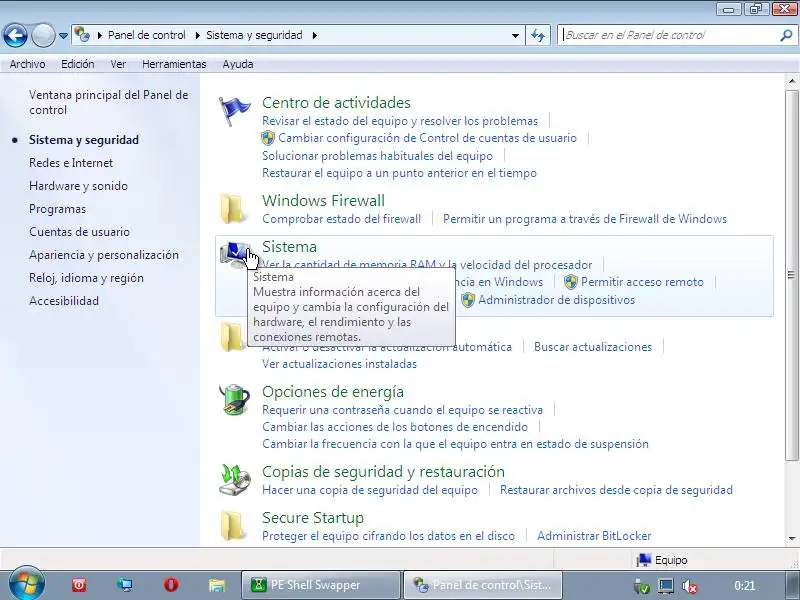Open the Windows Firewall folder icon
Screen dimensions: 800x600
click(x=233, y=208)
